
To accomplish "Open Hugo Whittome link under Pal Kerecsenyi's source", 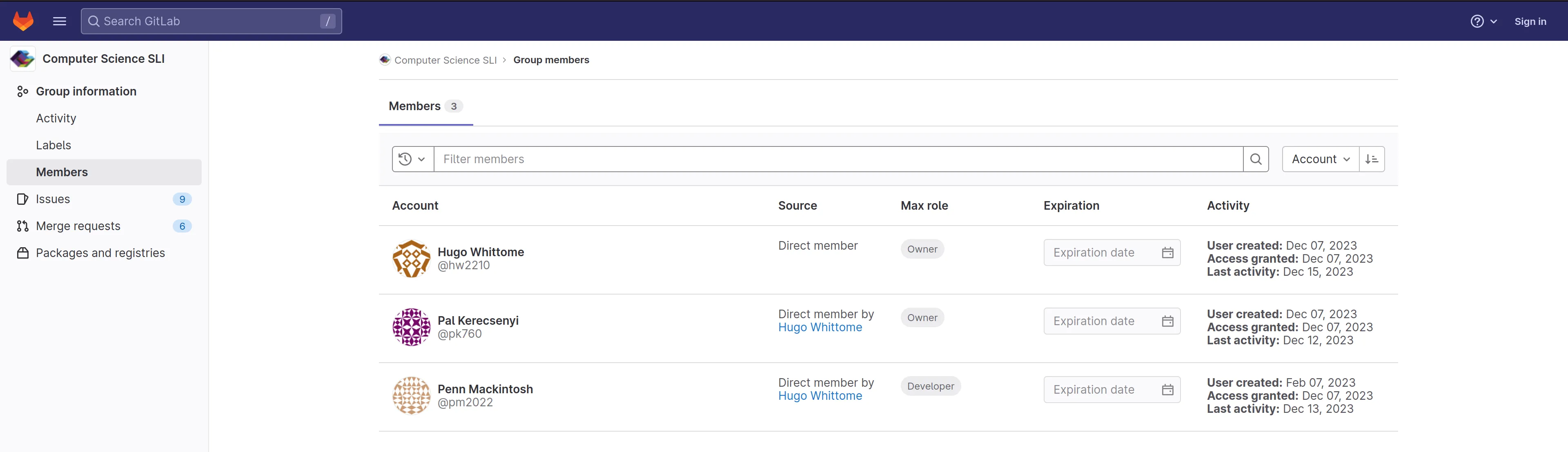I will coord(820,327).
